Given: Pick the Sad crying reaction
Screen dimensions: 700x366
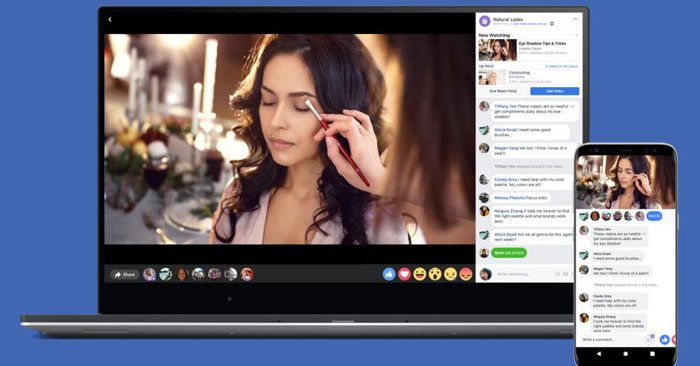Looking at the screenshot, I should tap(450, 274).
